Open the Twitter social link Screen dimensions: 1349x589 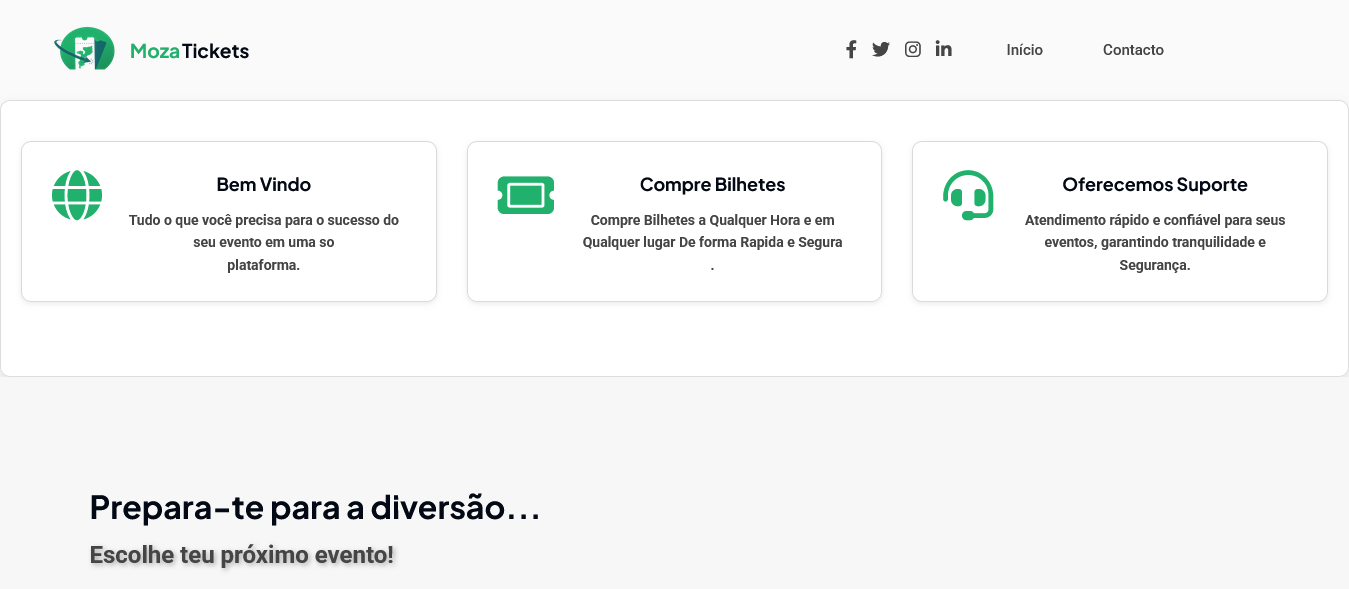881,50
